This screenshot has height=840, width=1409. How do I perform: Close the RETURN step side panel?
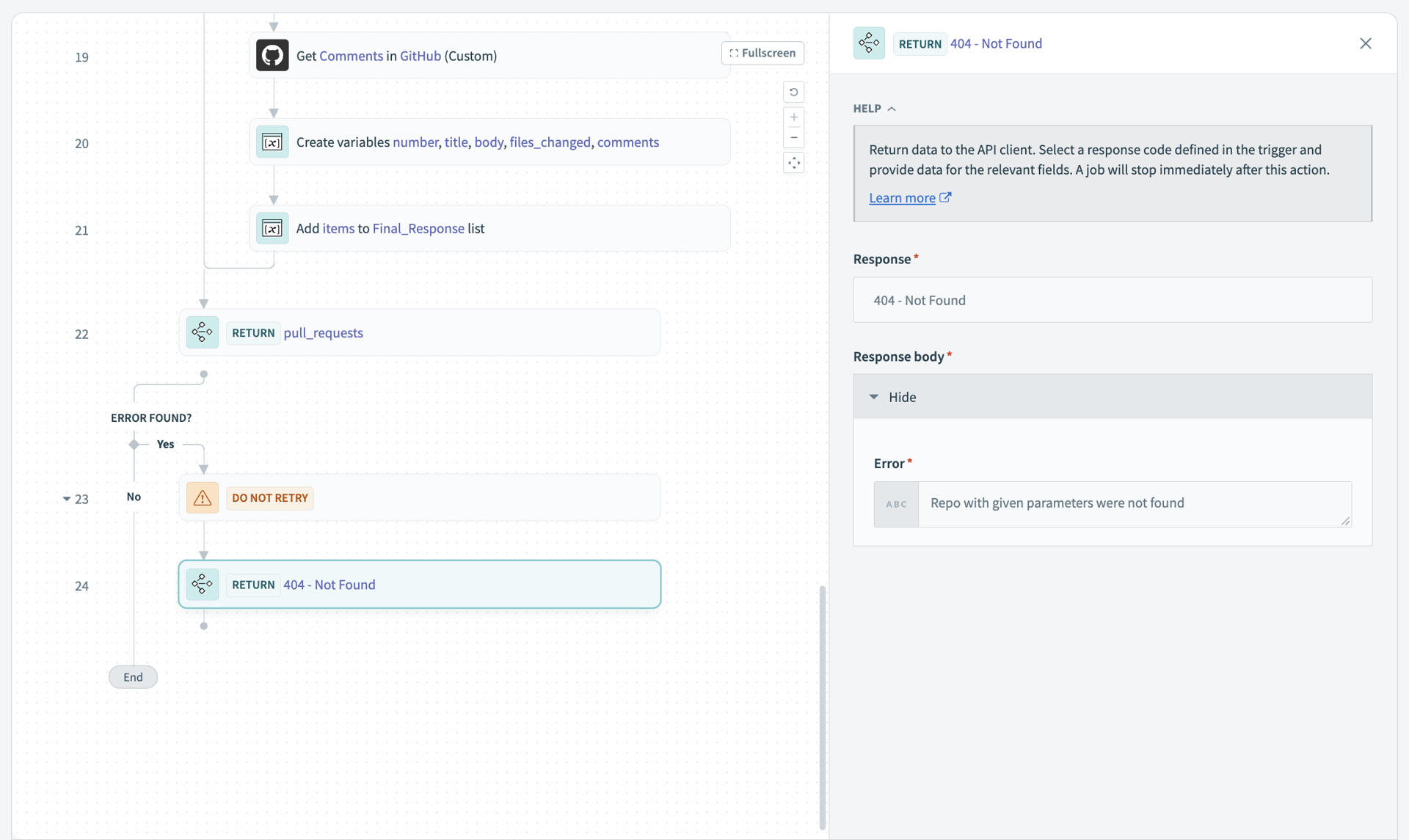tap(1365, 43)
